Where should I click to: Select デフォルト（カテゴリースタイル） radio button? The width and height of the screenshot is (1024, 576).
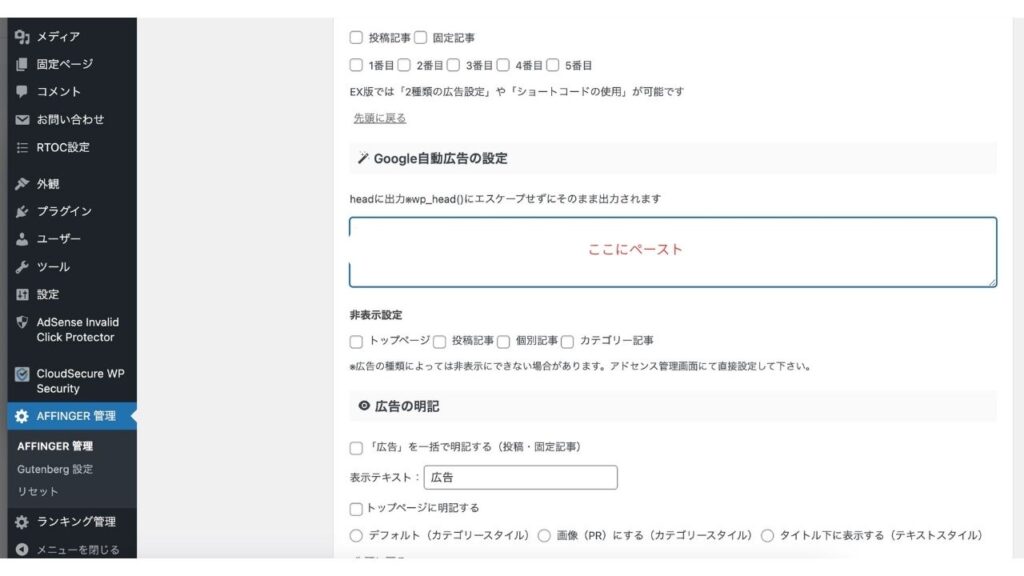click(356, 536)
